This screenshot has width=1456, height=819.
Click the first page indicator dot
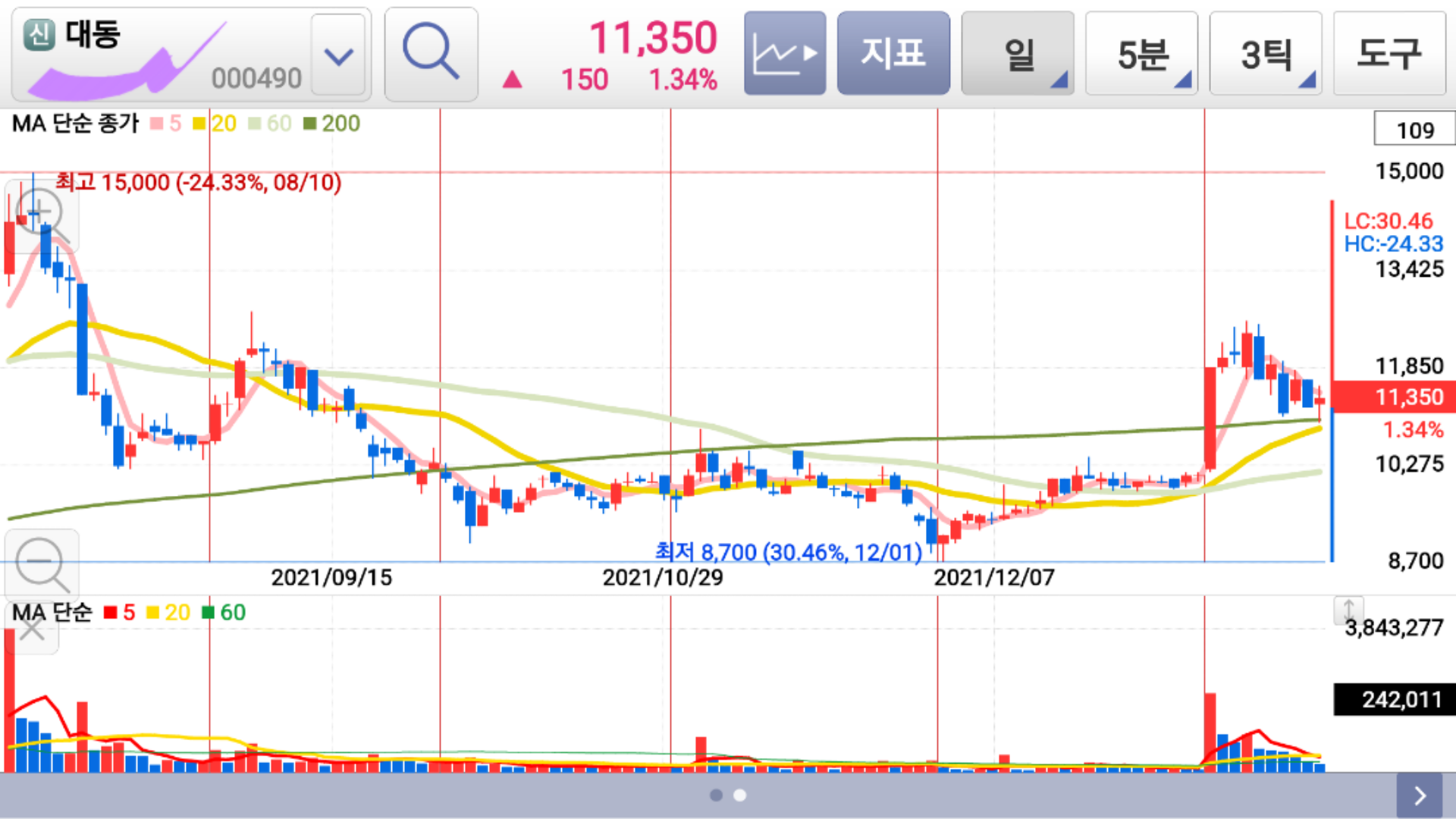tap(716, 795)
